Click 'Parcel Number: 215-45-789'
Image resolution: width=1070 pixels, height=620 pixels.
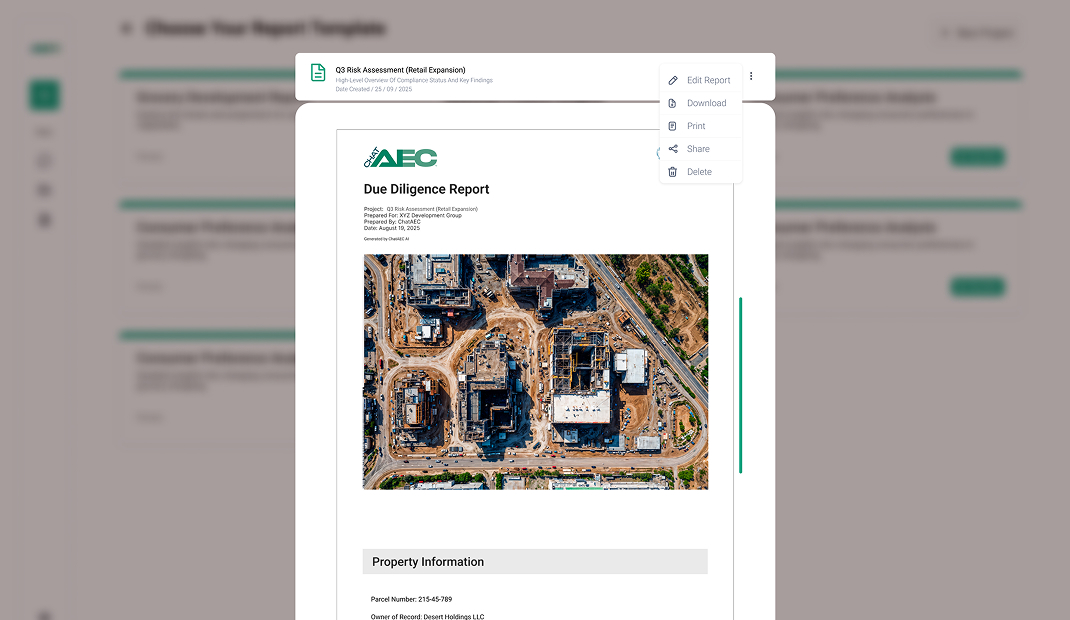pyautogui.click(x=411, y=599)
